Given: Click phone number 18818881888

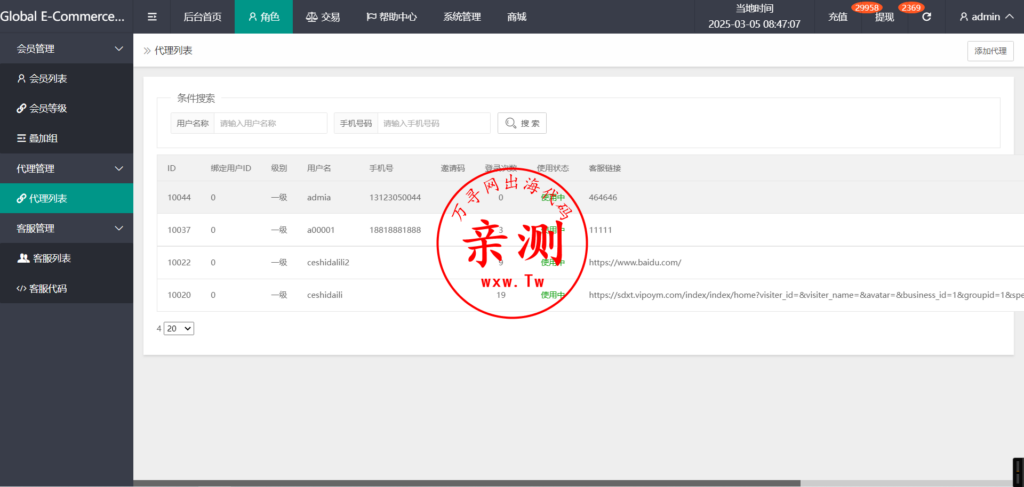Looking at the screenshot, I should pos(395,230).
